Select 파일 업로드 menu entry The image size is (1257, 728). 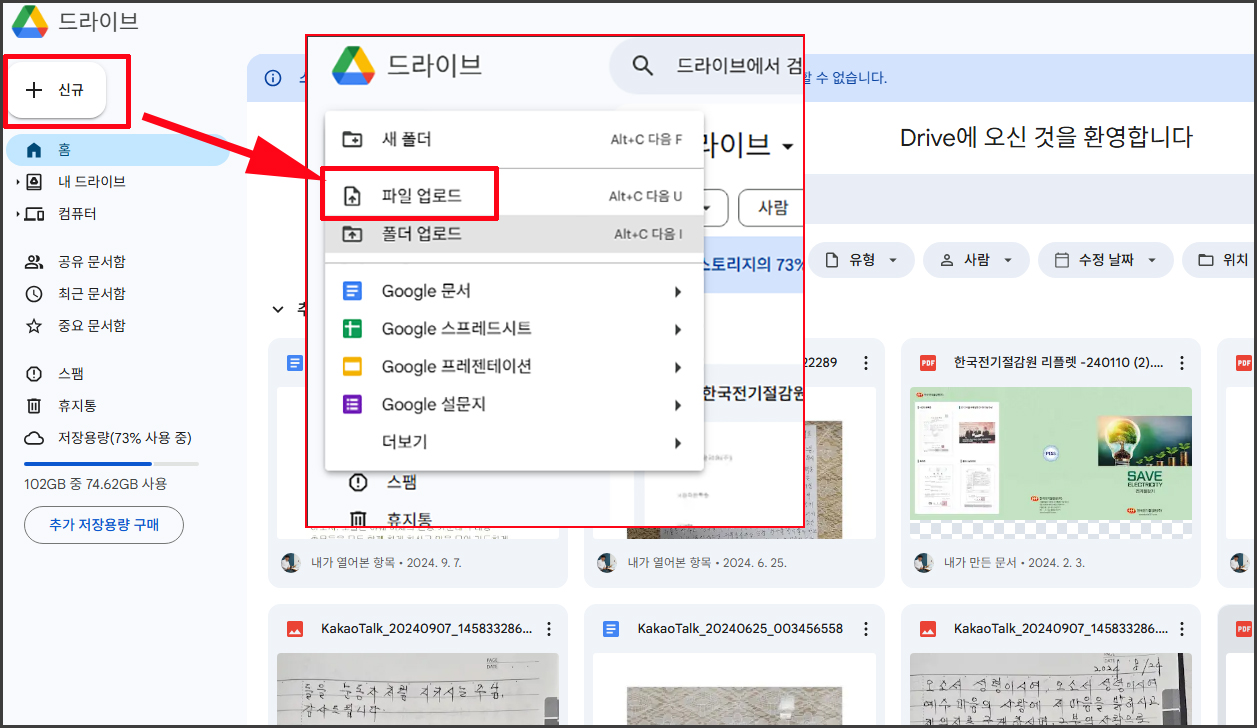(x=514, y=196)
